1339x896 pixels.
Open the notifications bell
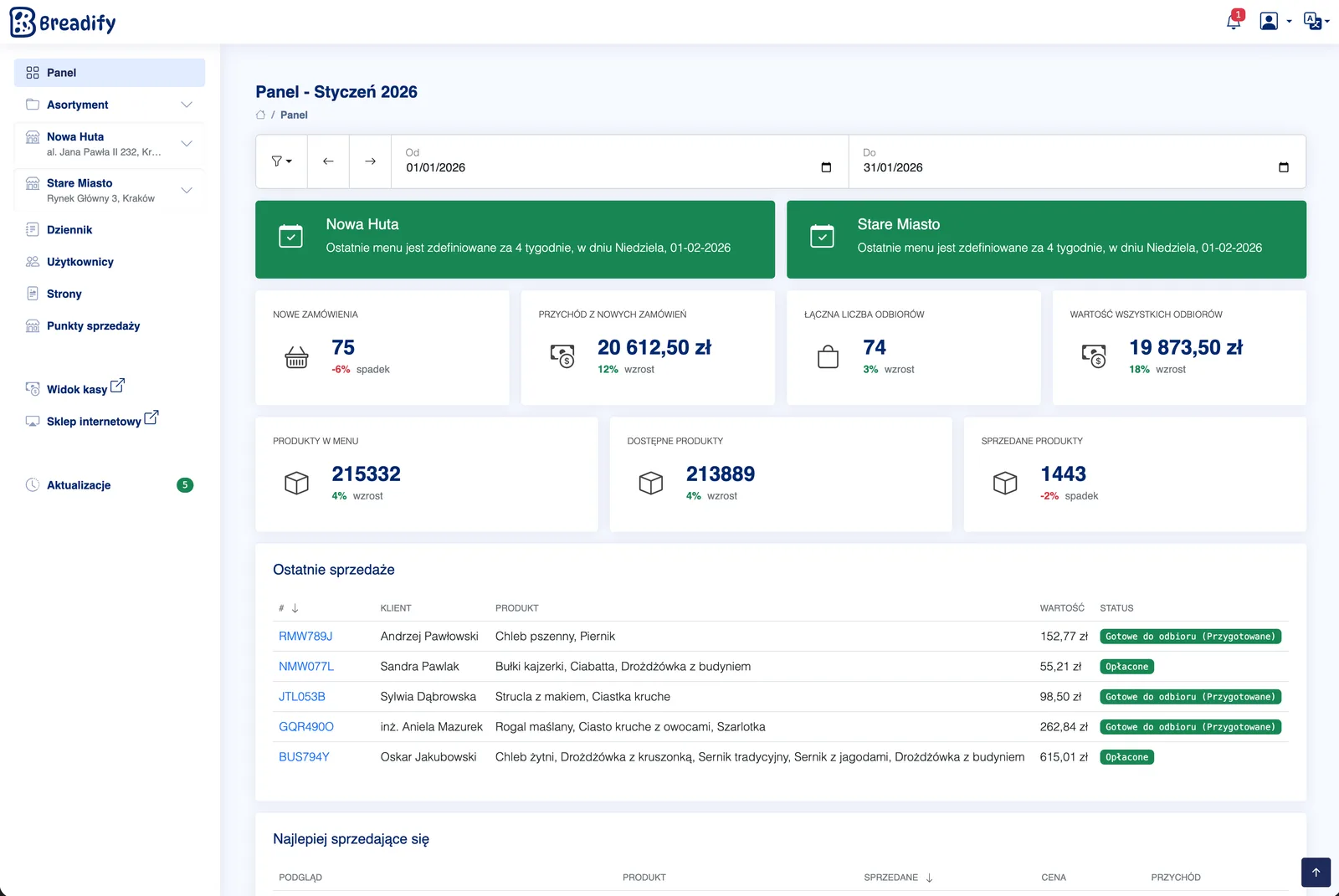[x=1234, y=21]
